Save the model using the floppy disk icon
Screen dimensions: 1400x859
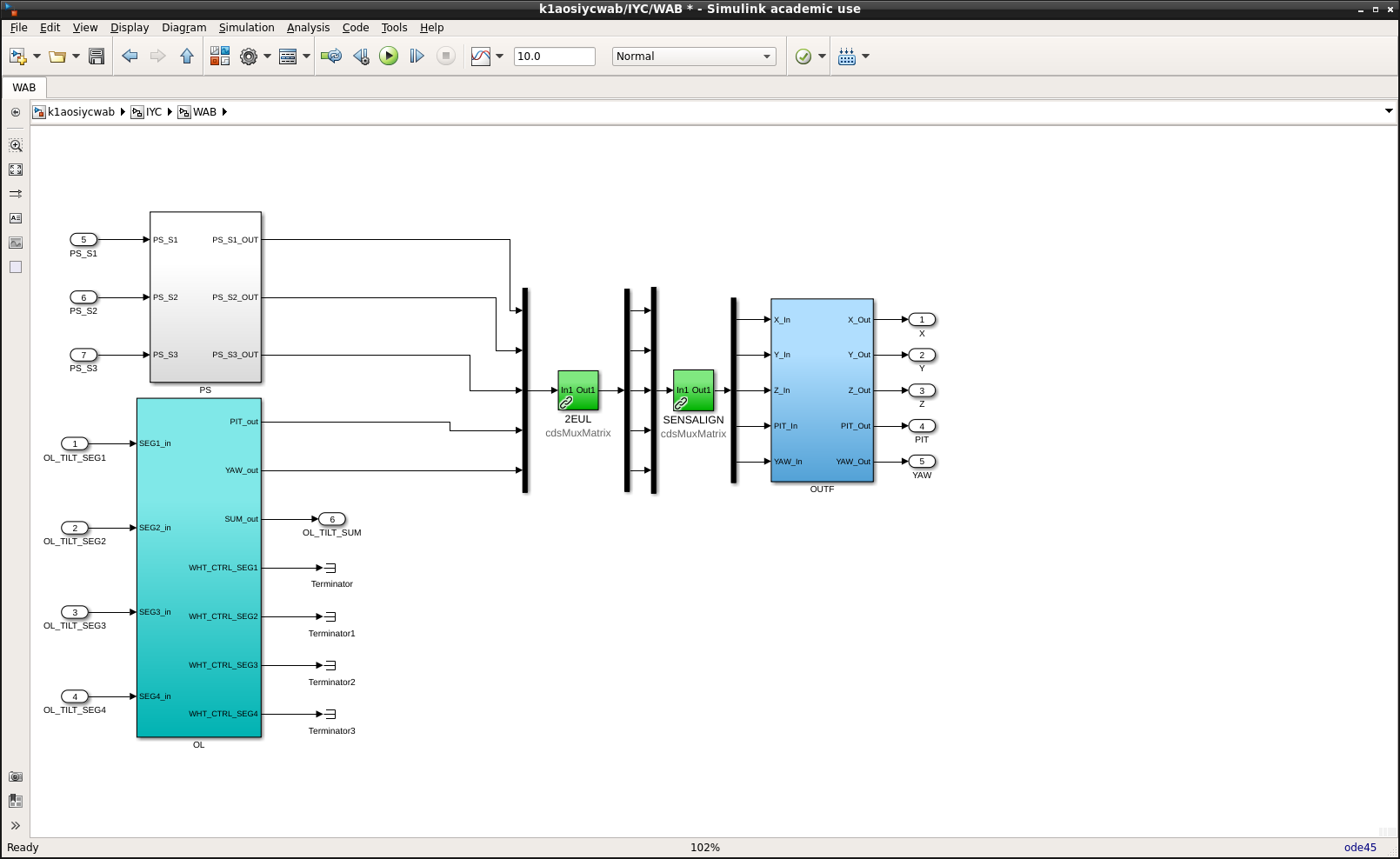click(x=97, y=57)
